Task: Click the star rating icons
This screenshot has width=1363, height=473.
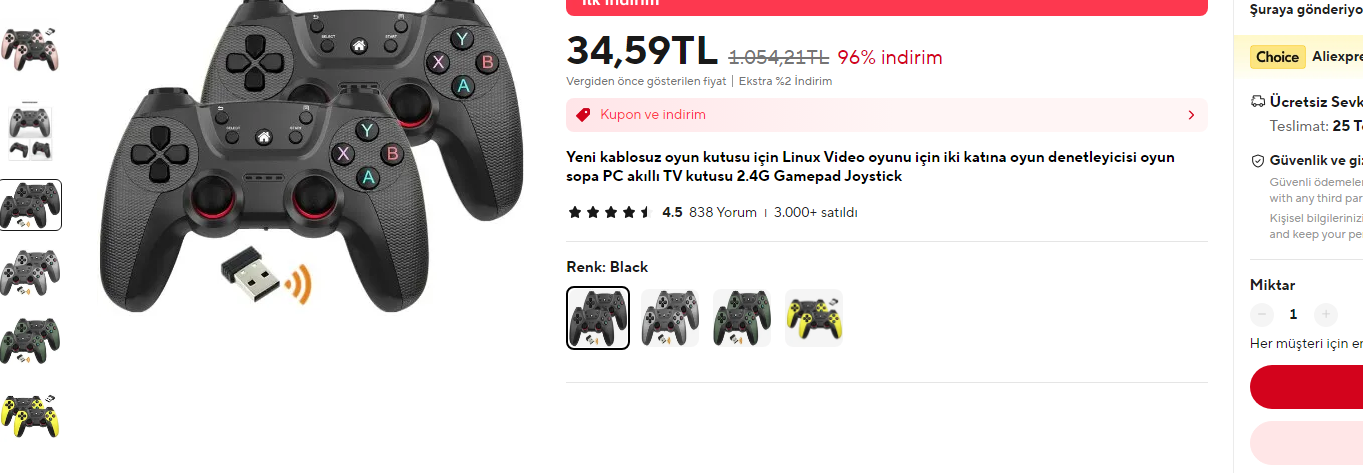Action: pyautogui.click(x=610, y=212)
